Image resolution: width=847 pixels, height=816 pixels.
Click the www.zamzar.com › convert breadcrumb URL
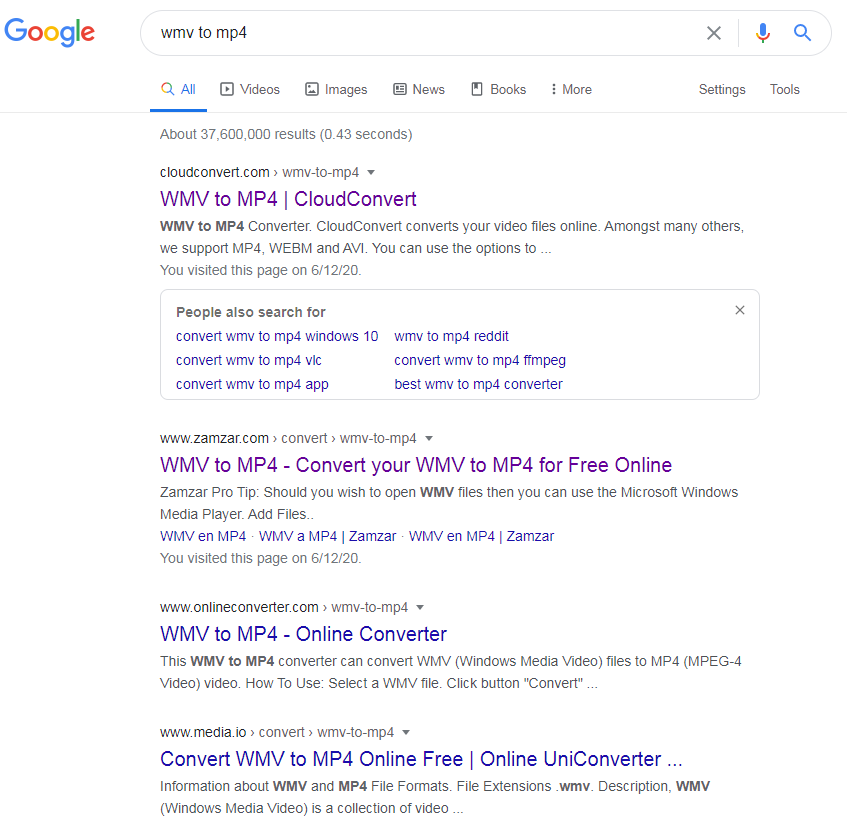(288, 439)
